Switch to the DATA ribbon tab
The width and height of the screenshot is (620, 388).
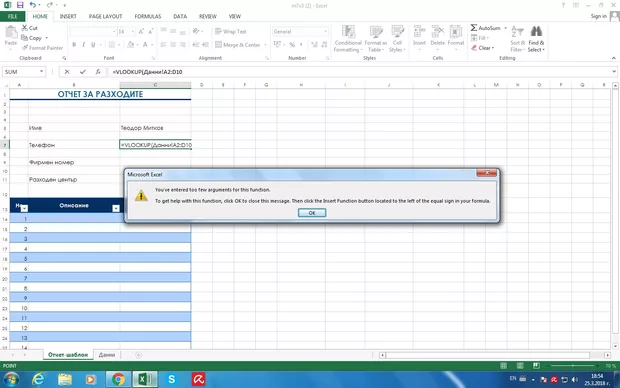coord(180,16)
